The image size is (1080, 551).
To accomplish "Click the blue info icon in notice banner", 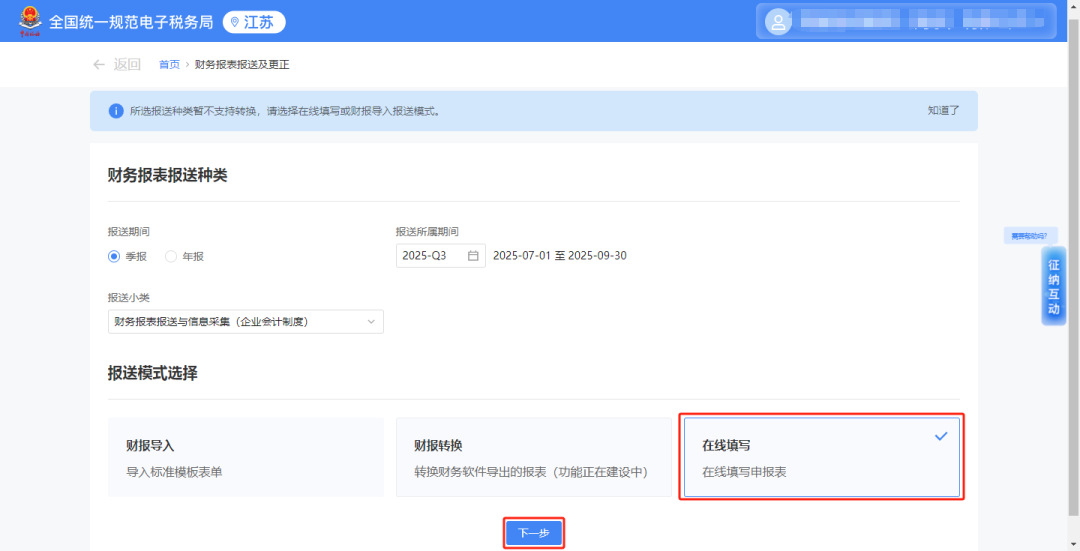I will 115,111.
